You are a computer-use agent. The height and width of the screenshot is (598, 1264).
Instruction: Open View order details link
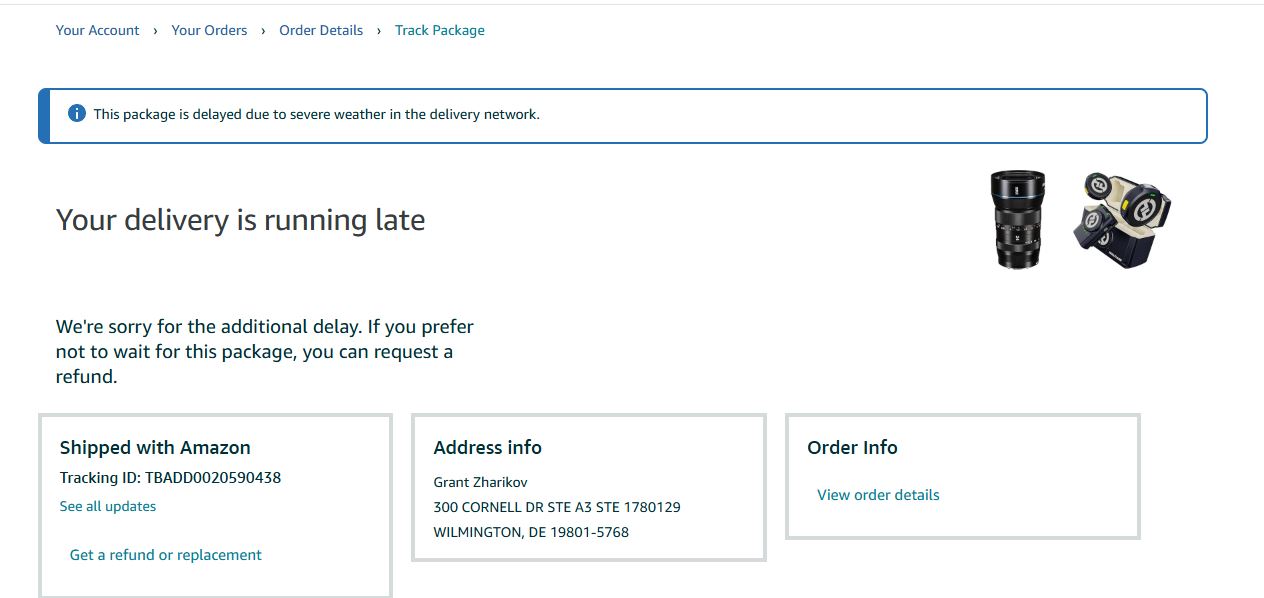point(878,495)
